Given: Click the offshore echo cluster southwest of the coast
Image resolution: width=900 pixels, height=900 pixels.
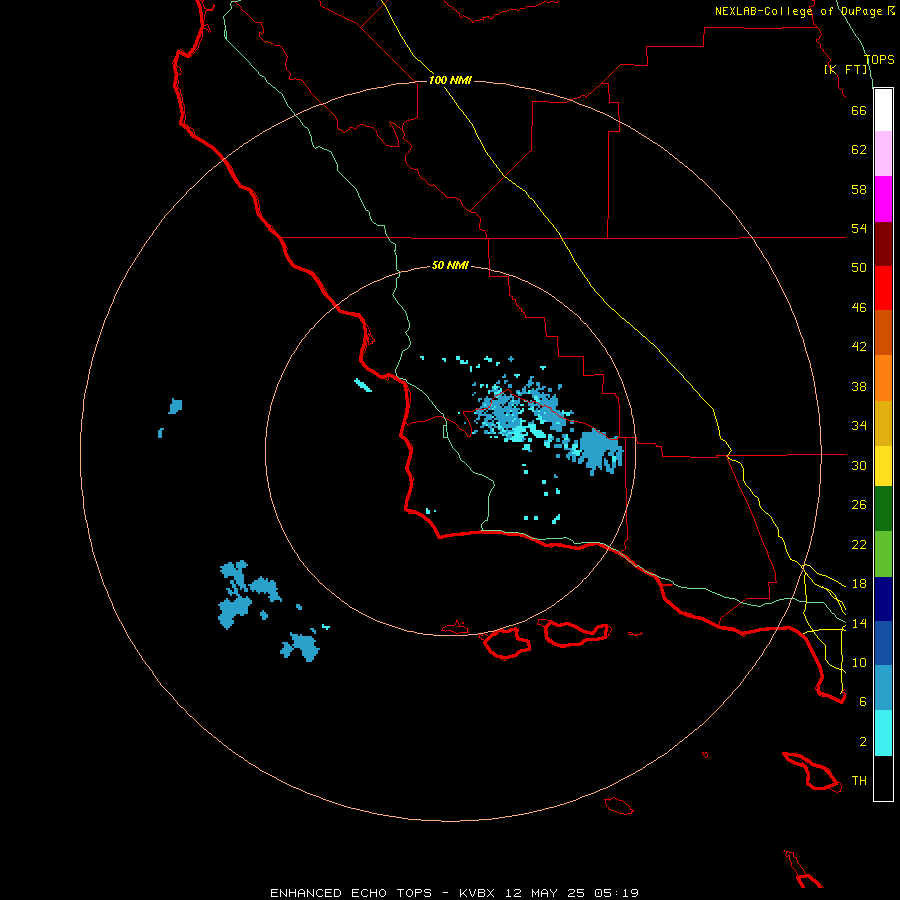Looking at the screenshot, I should point(250,594).
